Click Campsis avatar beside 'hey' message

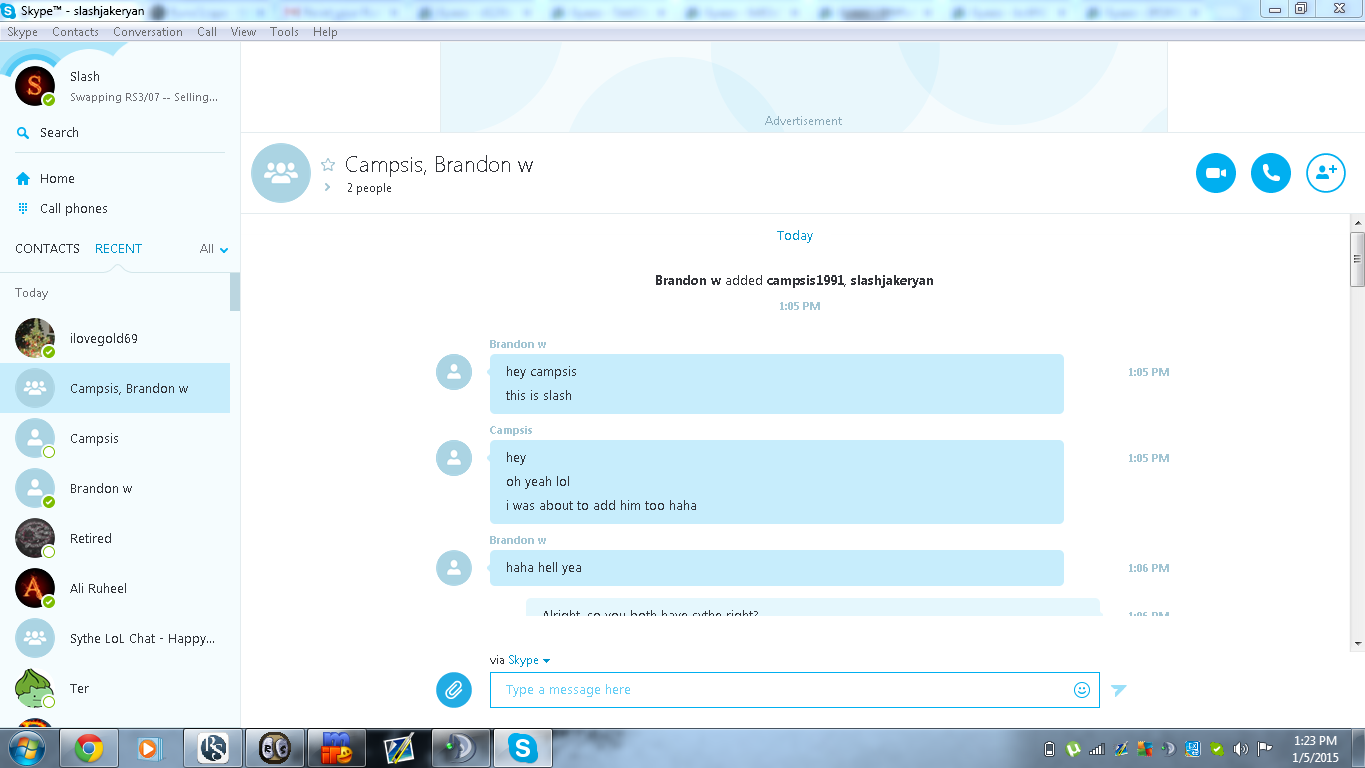pos(454,458)
